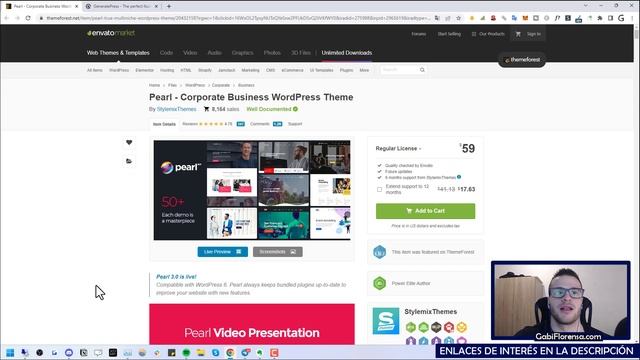Image resolution: width=640 pixels, height=360 pixels.
Task: Open Google Chrome from the taskbar
Action: [230, 353]
